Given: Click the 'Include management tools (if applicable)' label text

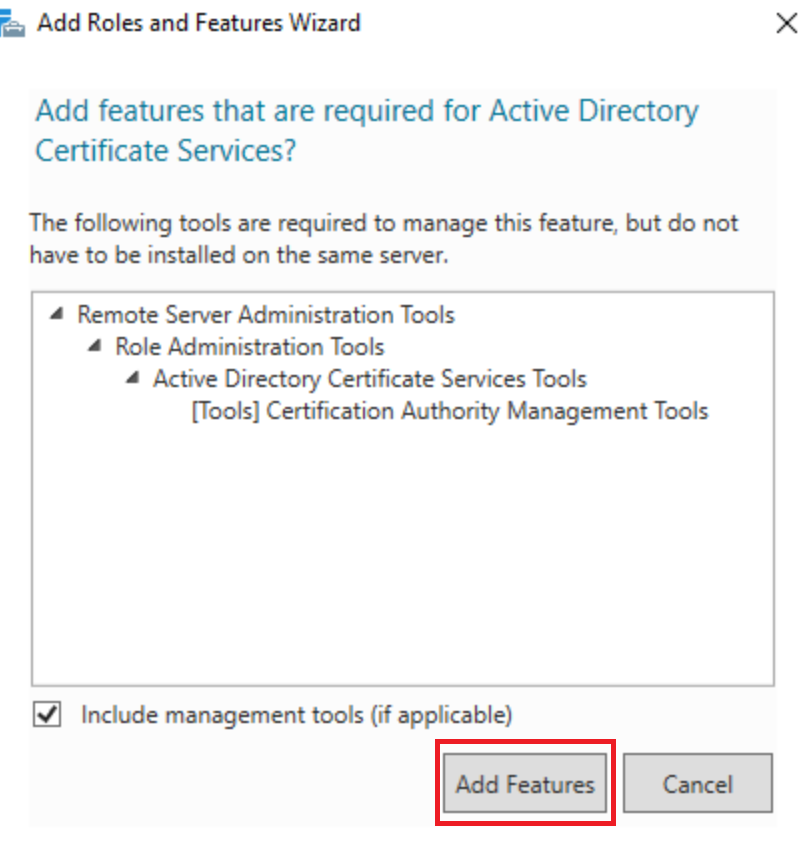Looking at the screenshot, I should coord(296,715).
